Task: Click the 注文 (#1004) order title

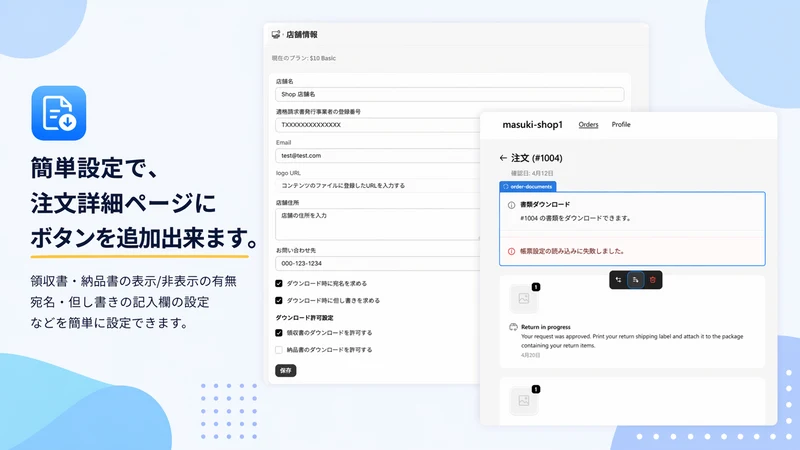Action: pos(537,158)
